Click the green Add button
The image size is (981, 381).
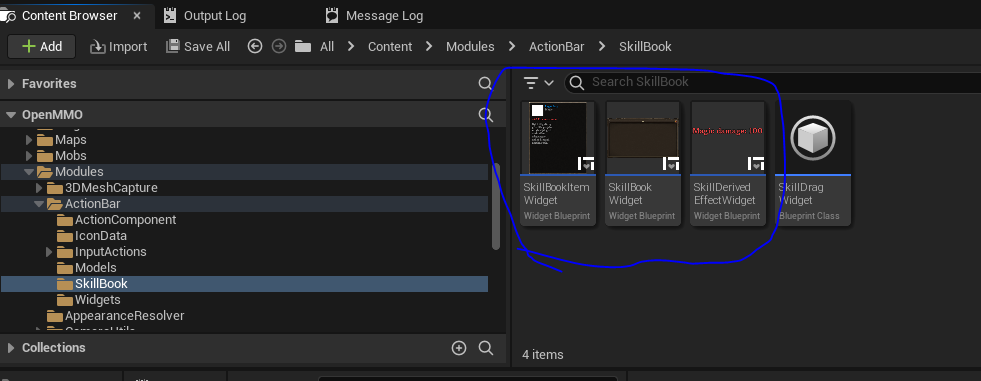(x=42, y=46)
